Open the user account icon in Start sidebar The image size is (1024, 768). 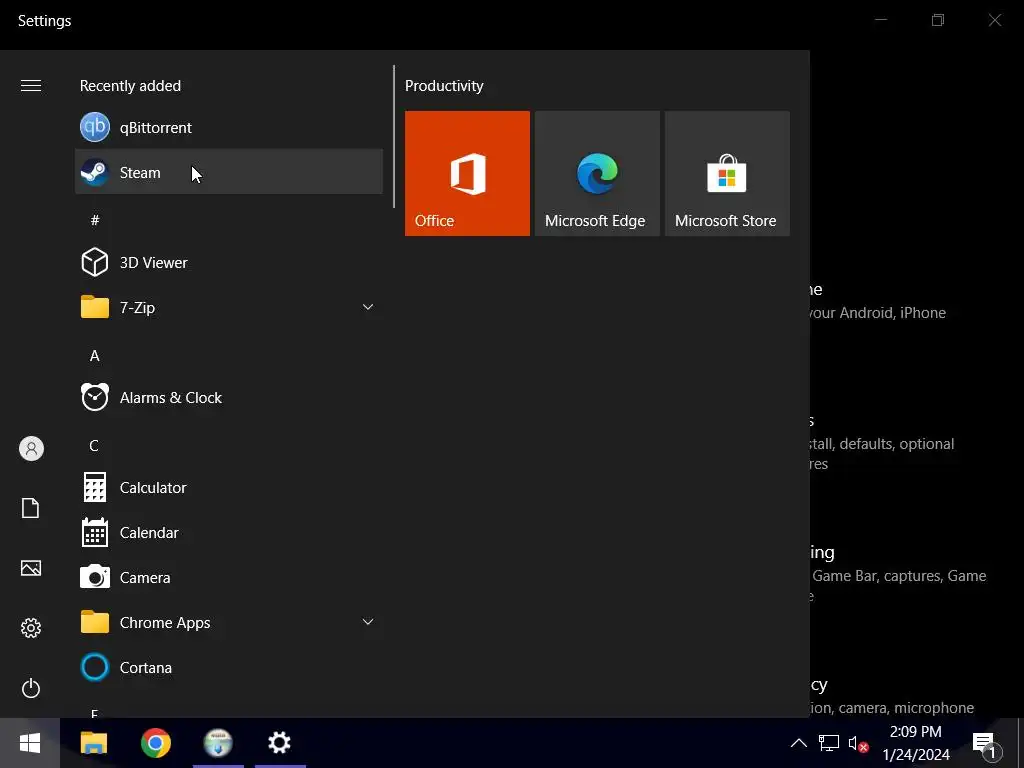coord(31,449)
